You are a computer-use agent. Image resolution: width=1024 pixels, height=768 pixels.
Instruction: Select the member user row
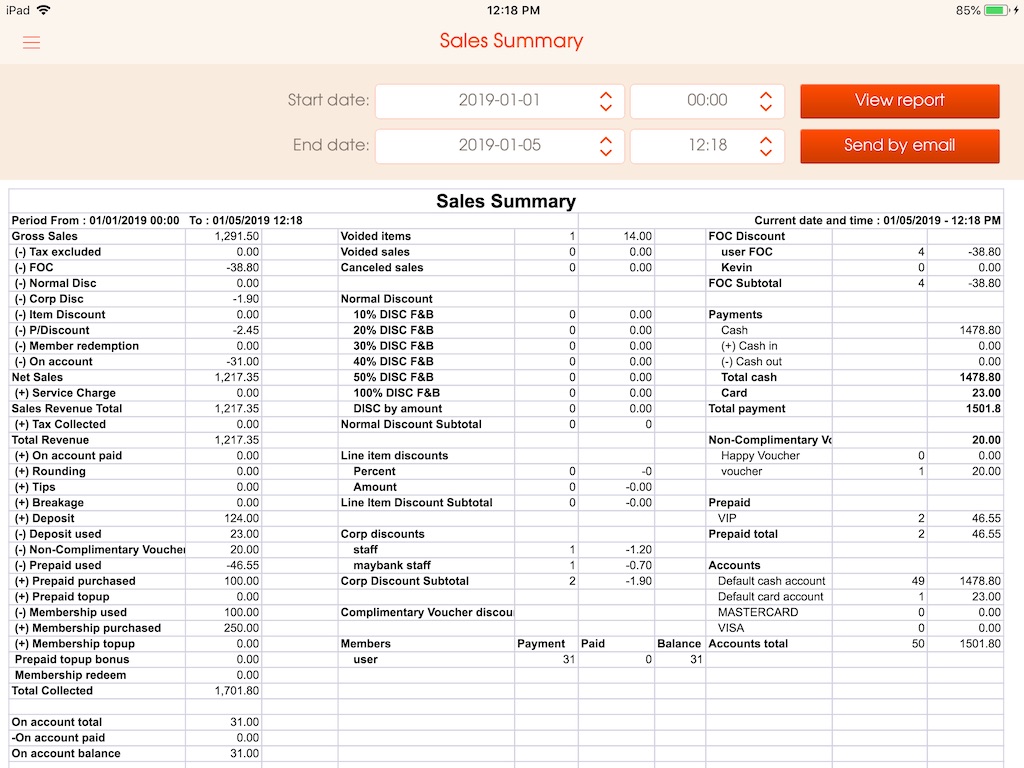click(522, 660)
